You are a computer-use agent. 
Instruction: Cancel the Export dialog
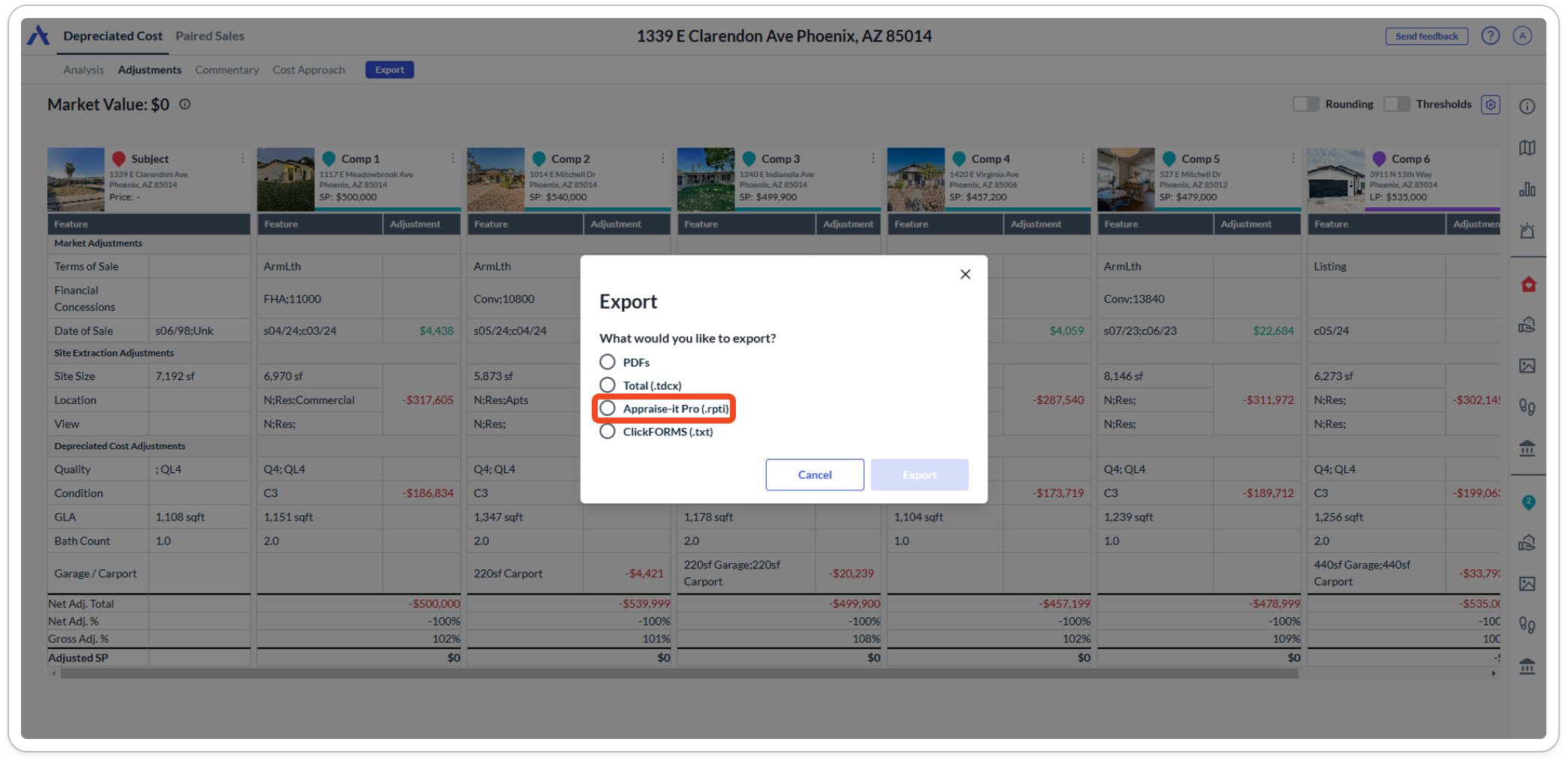point(814,475)
